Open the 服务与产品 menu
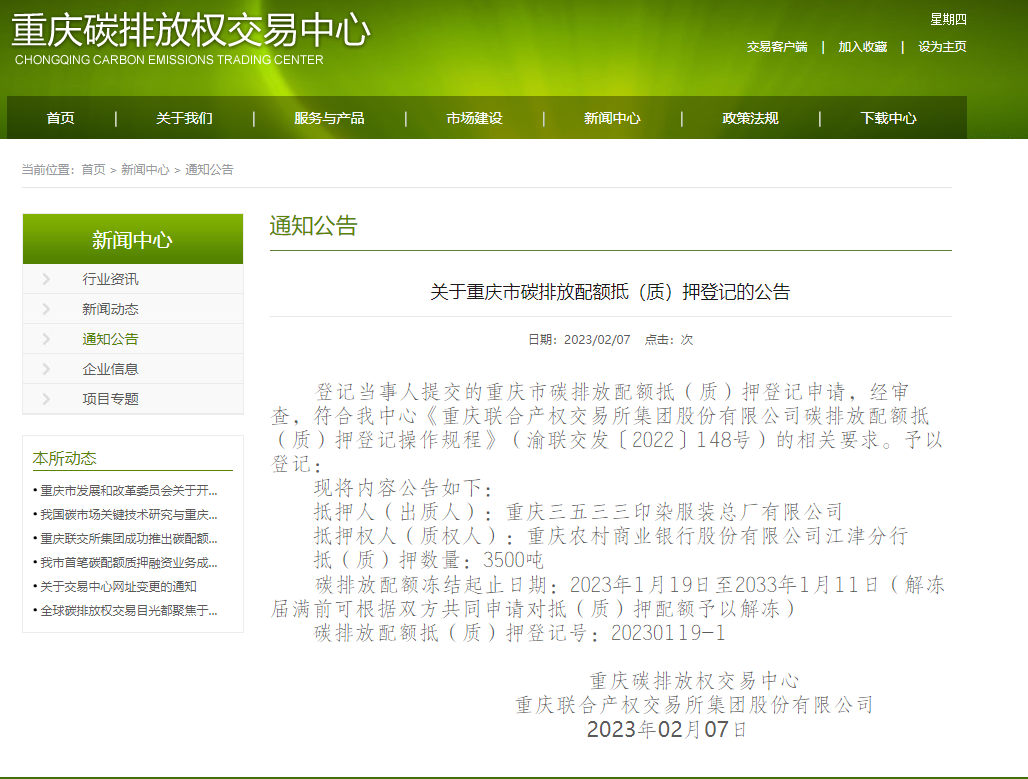The image size is (1028, 779). [x=329, y=118]
